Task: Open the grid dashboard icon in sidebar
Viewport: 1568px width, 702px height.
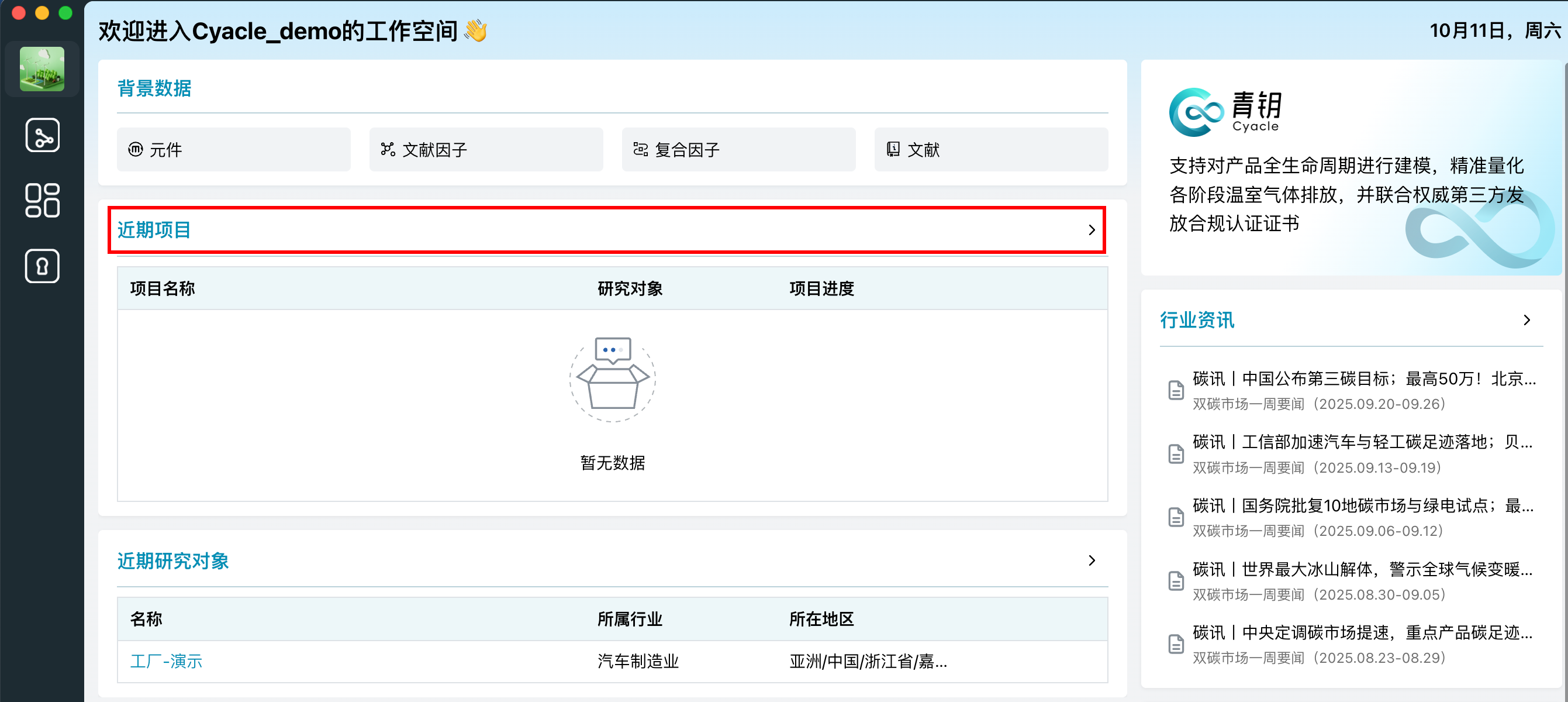Action: [x=42, y=200]
